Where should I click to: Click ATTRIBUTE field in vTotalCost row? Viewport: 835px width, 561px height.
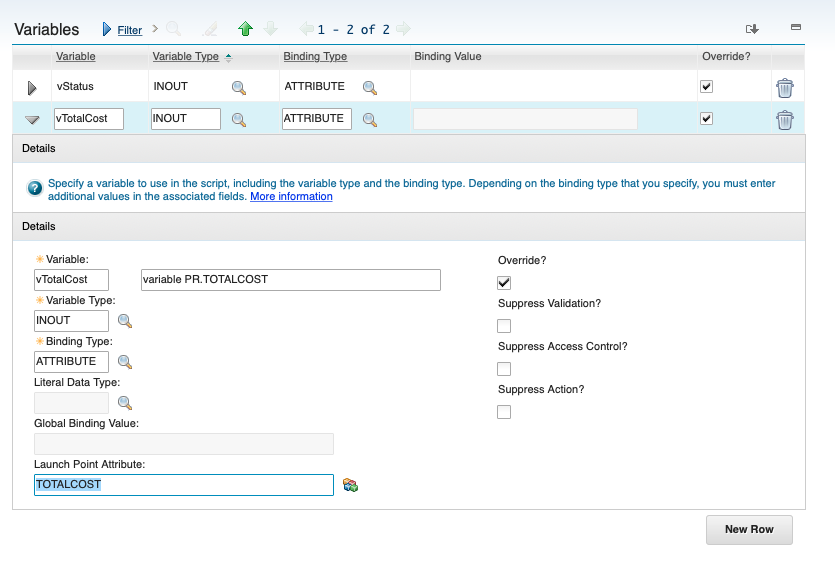coord(317,118)
